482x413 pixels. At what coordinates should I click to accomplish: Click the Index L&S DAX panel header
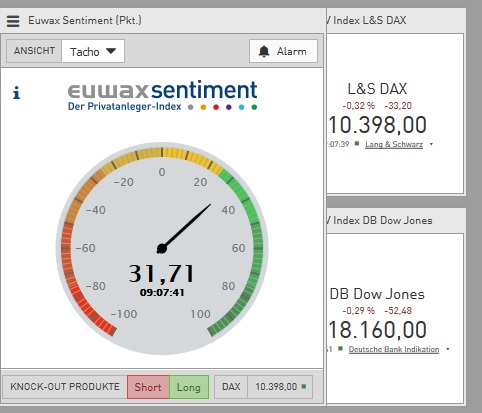coord(396,21)
